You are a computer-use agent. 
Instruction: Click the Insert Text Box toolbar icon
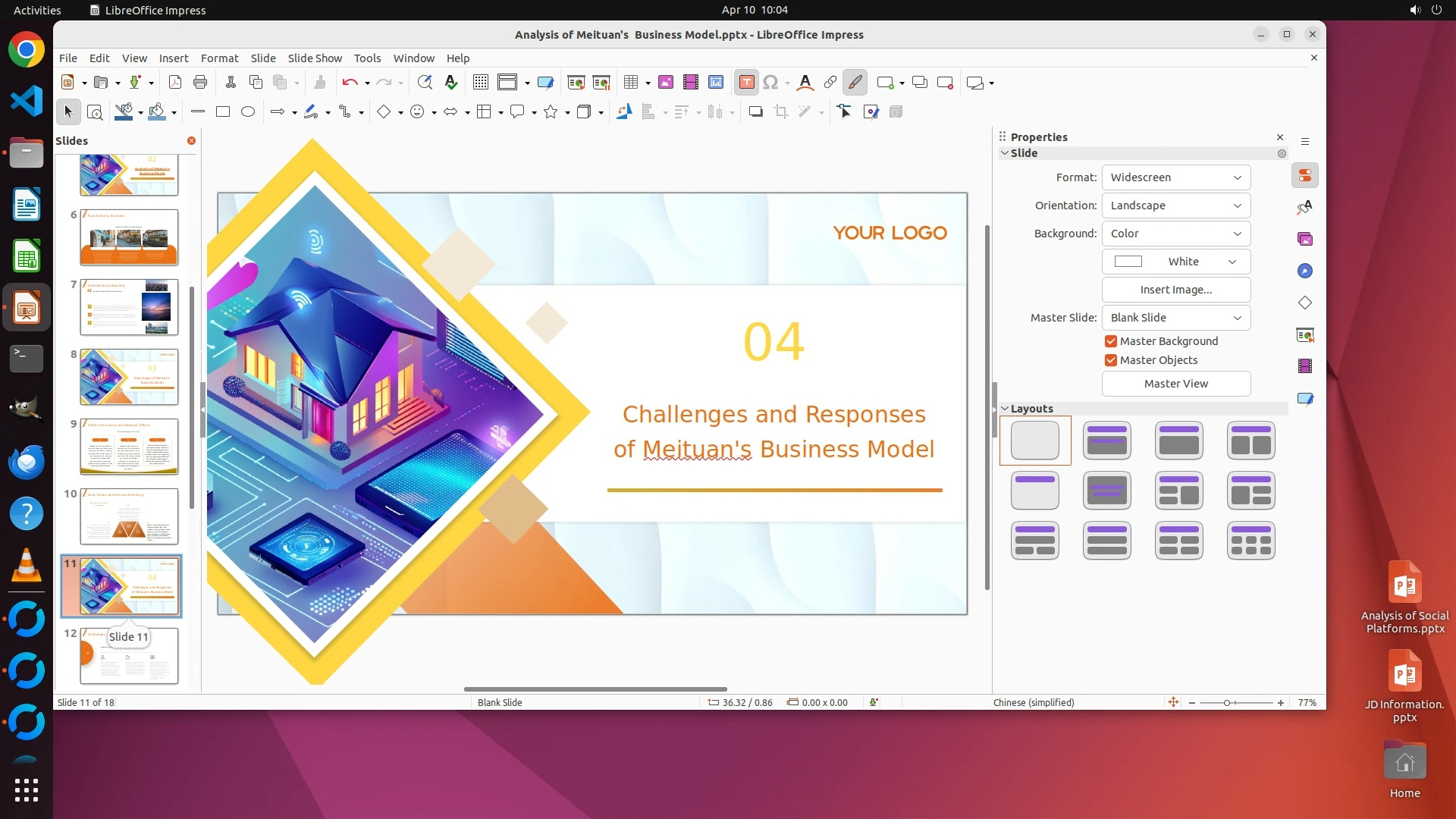746,83
